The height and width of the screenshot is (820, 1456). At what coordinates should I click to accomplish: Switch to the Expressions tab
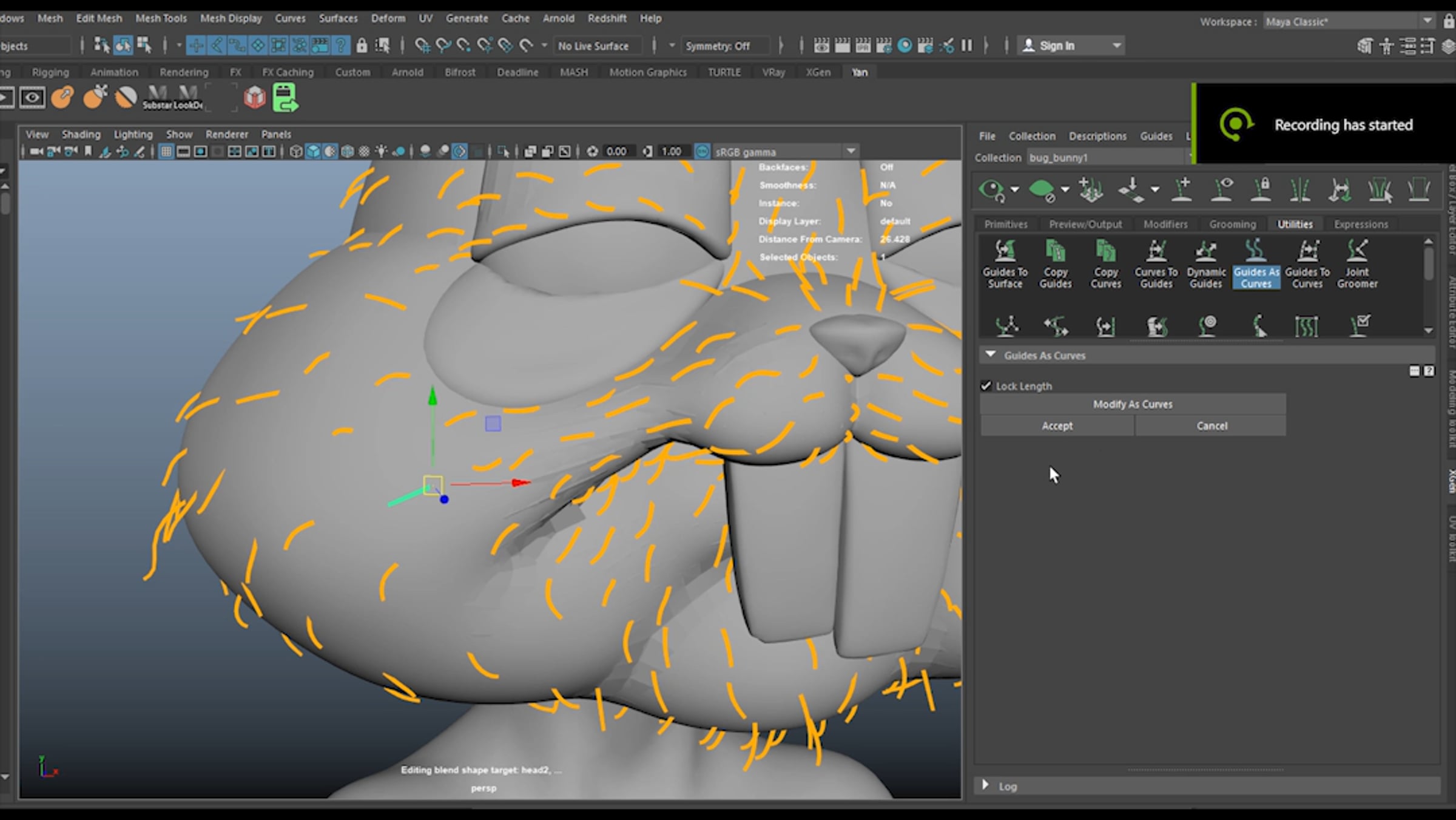click(x=1361, y=224)
